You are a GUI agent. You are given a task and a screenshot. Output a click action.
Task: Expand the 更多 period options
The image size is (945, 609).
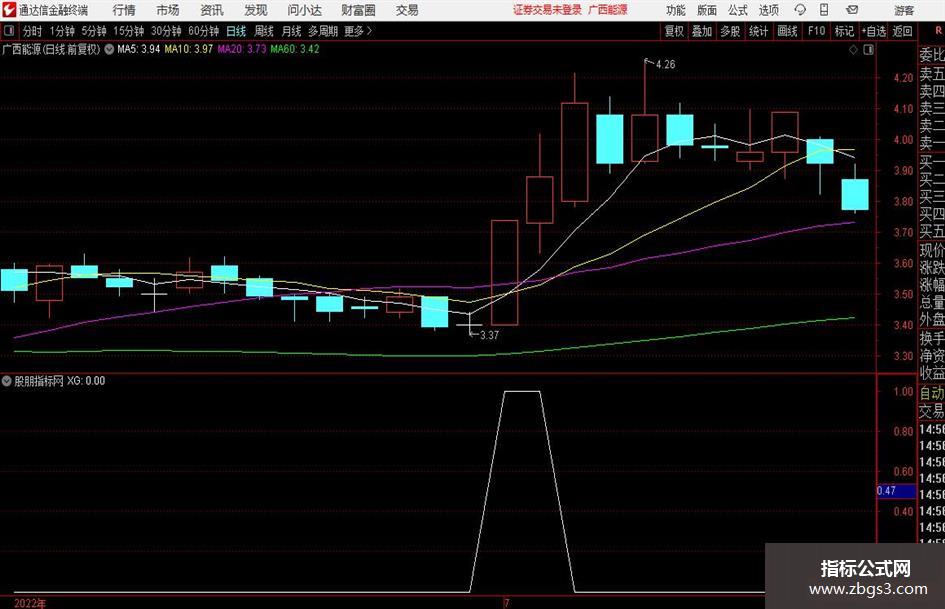(358, 31)
